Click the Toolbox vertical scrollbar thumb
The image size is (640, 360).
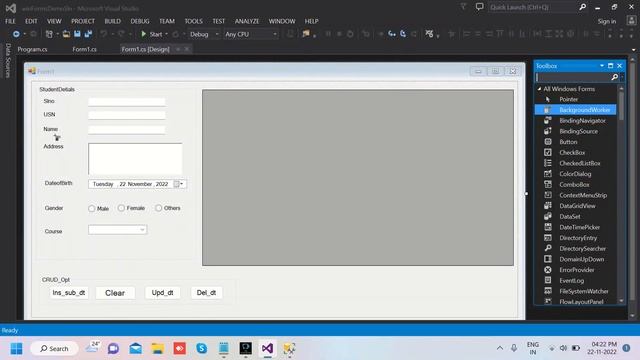(x=621, y=106)
